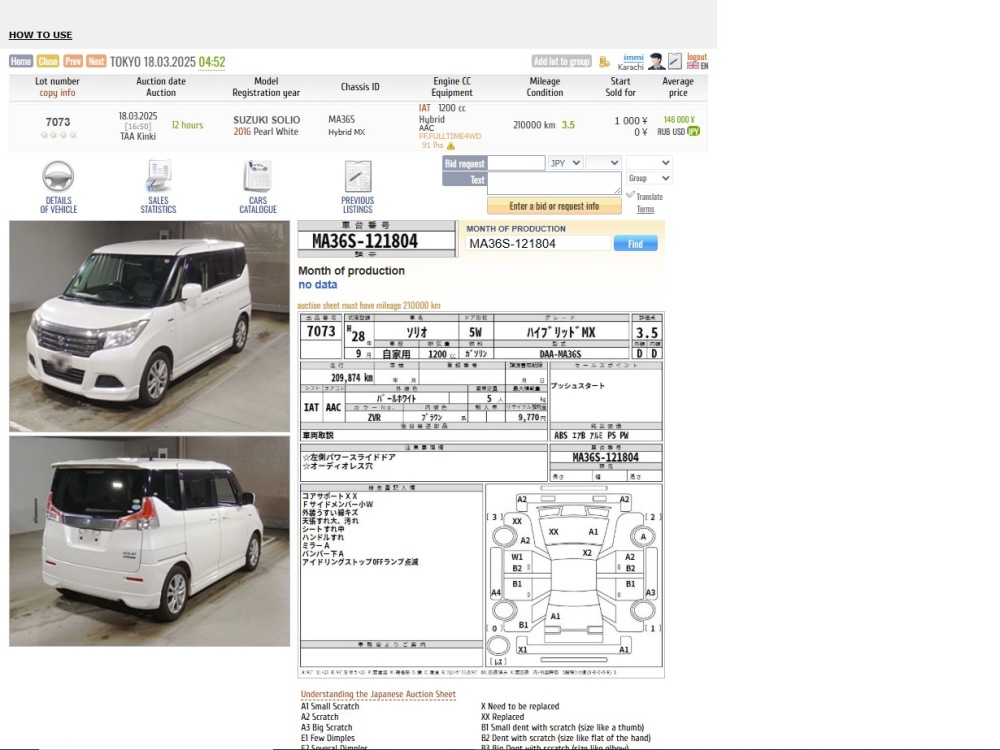Screen dimensions: 1000x750
Task: Click the user avatar icon
Action: pos(656,61)
